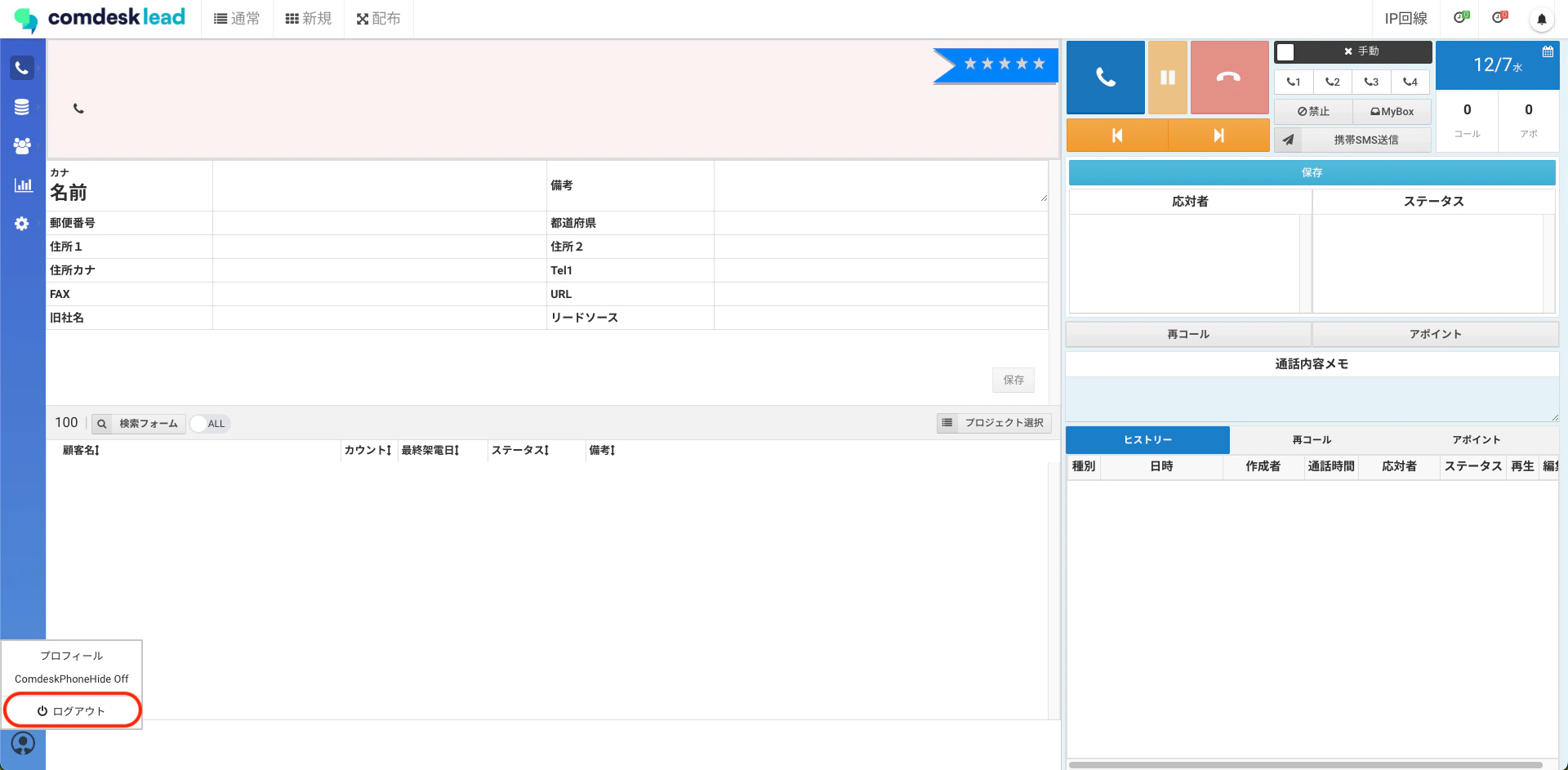Open the 検索フォーム search form
This screenshot has height=770, width=1568.
[x=148, y=424]
